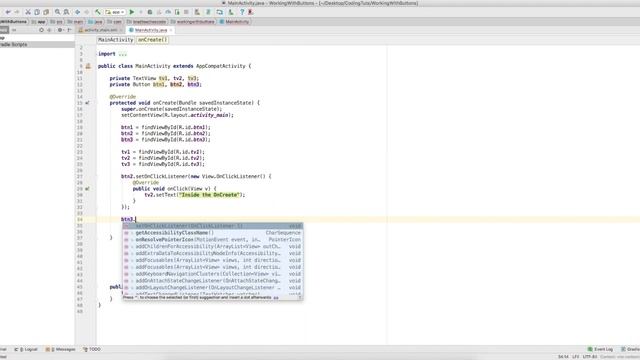Choose addChildrenForAccessibility from the completion list
The image size is (640, 360).
click(213, 247)
